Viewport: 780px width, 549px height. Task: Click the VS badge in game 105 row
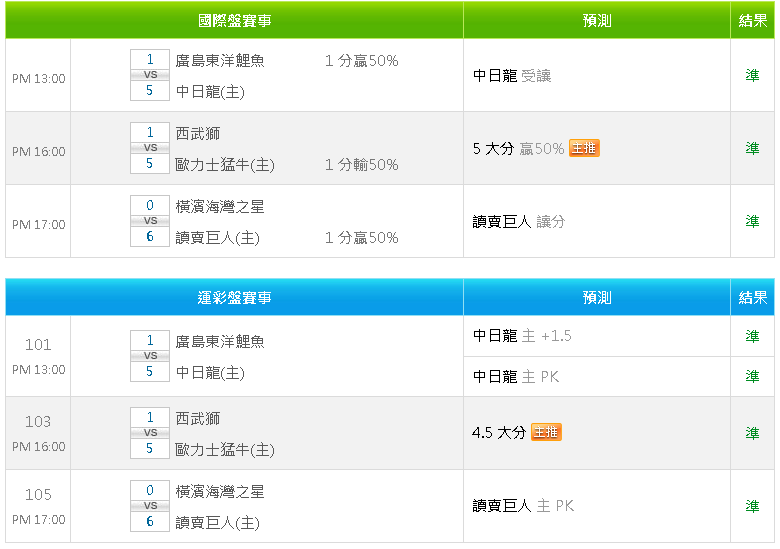[150, 506]
